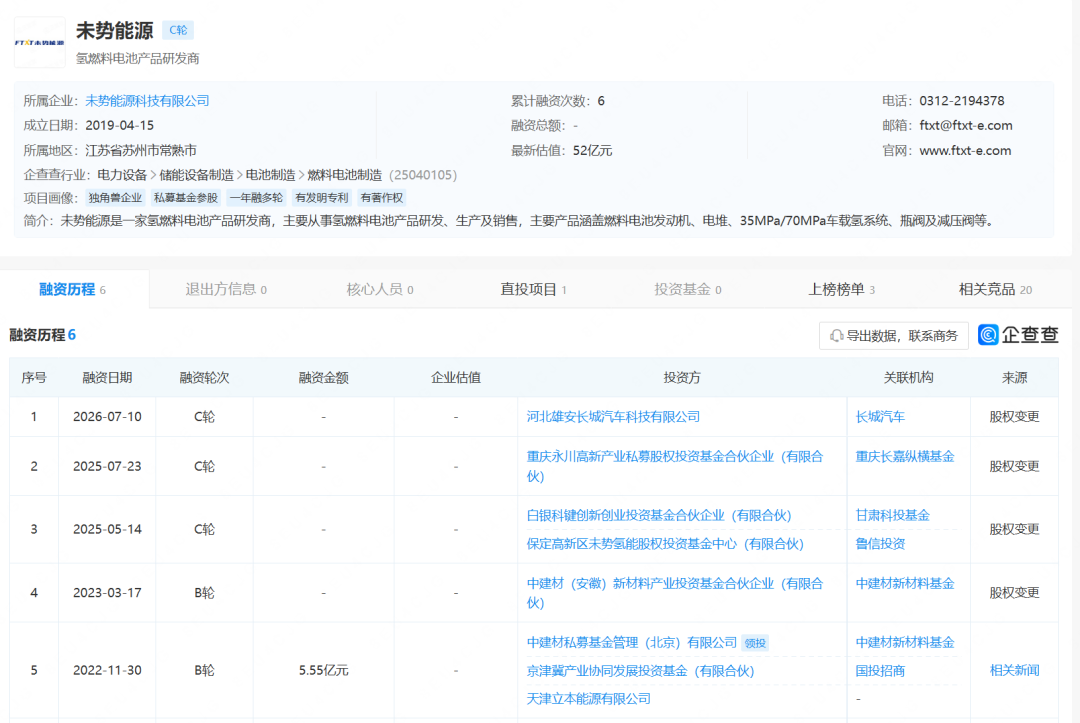Open the 国投招商 link
Screen dimensions: 1080x723
point(880,671)
